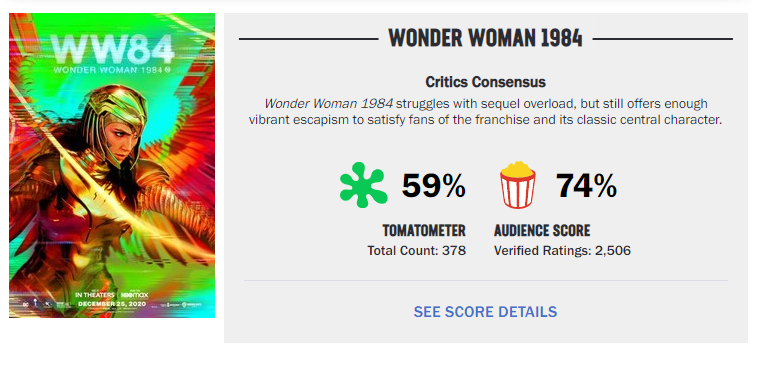Click the 59% Tomatometer score
The image size is (761, 375).
click(433, 186)
